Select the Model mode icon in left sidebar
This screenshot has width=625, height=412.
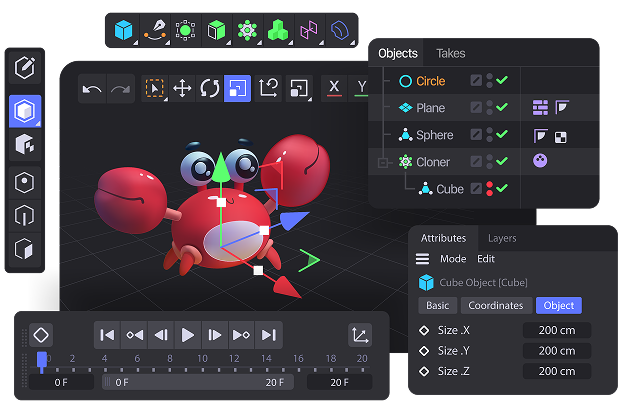click(25, 111)
